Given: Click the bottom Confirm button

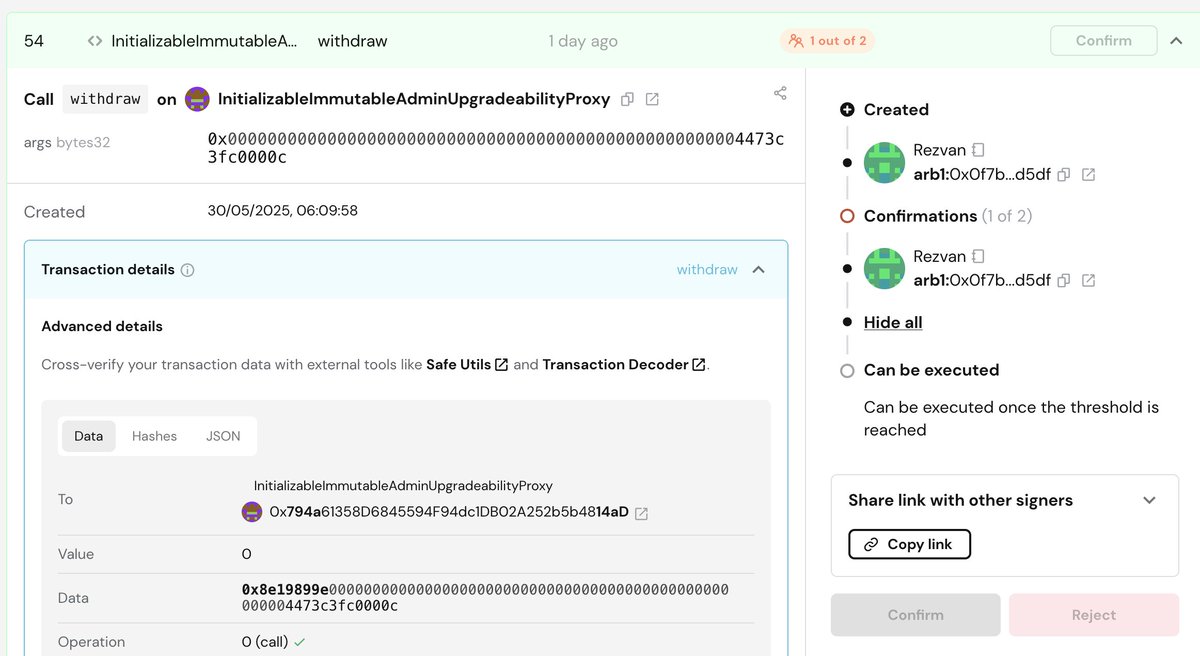Looking at the screenshot, I should click(915, 615).
